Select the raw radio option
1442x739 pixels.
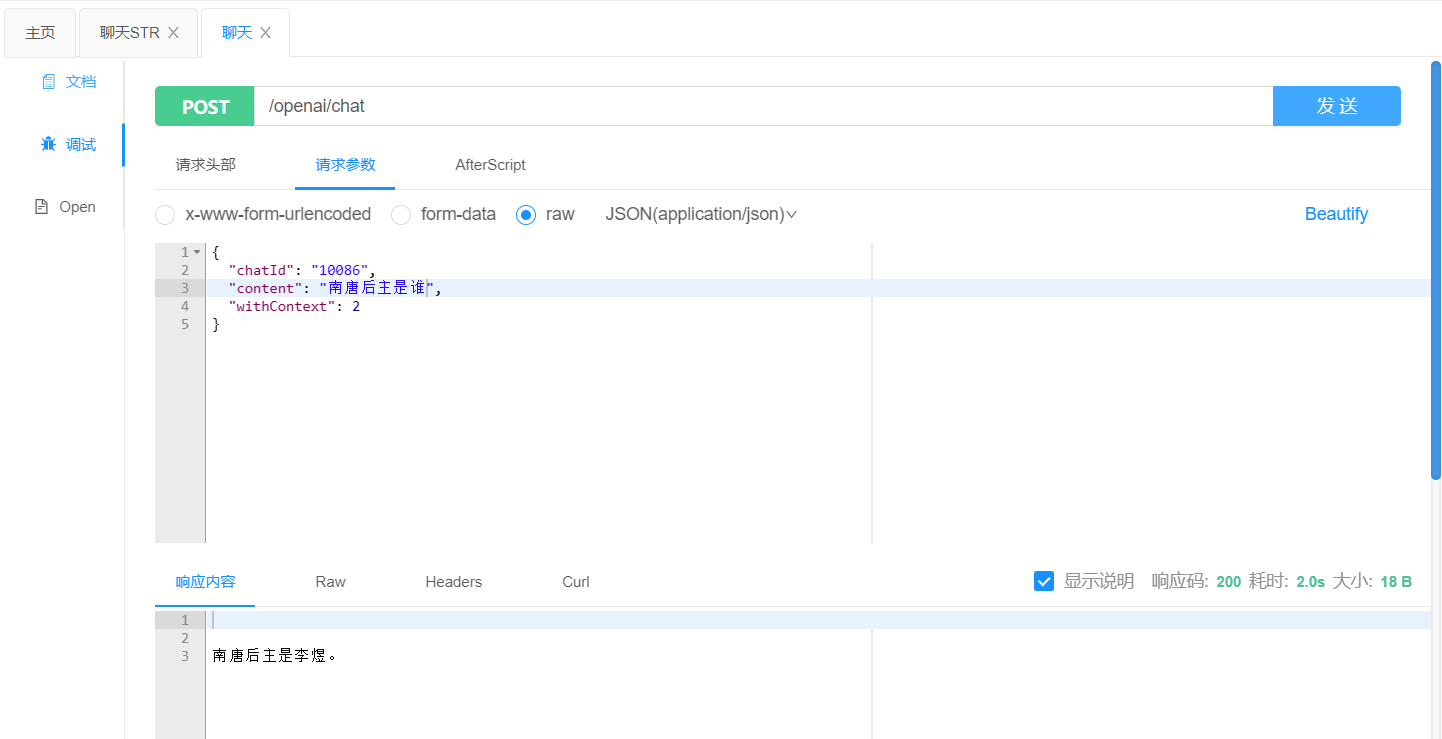point(526,215)
